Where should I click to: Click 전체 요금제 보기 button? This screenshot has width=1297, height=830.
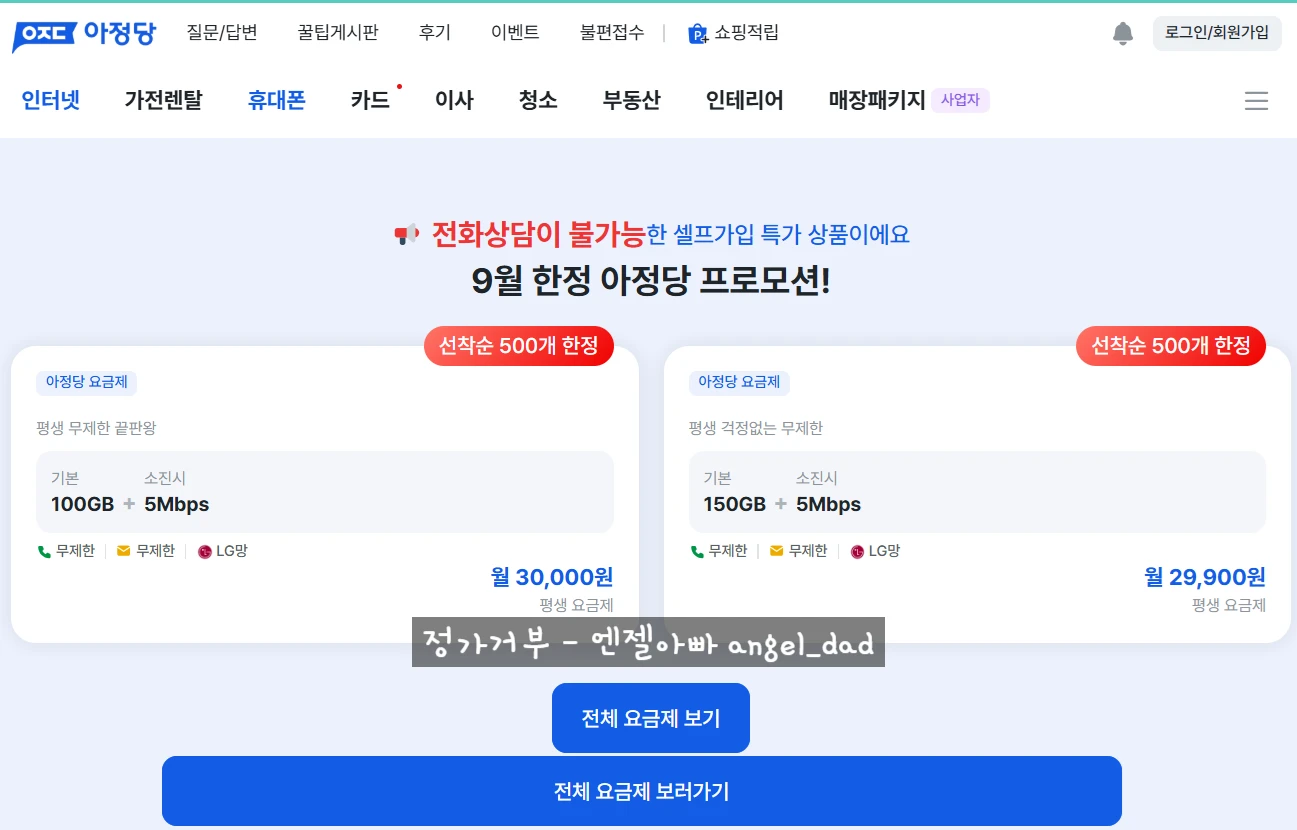point(651,718)
